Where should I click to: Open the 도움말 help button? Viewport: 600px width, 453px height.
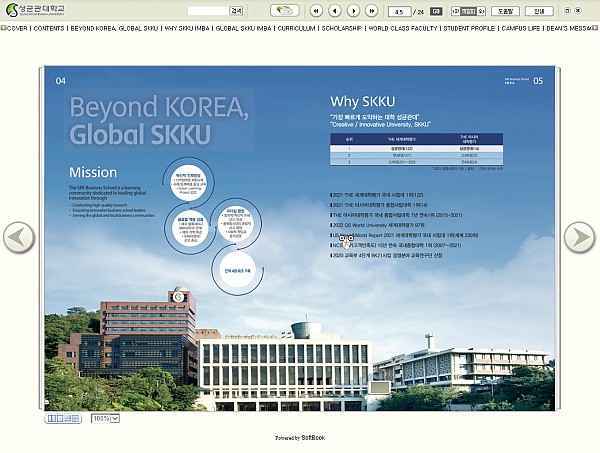point(505,11)
